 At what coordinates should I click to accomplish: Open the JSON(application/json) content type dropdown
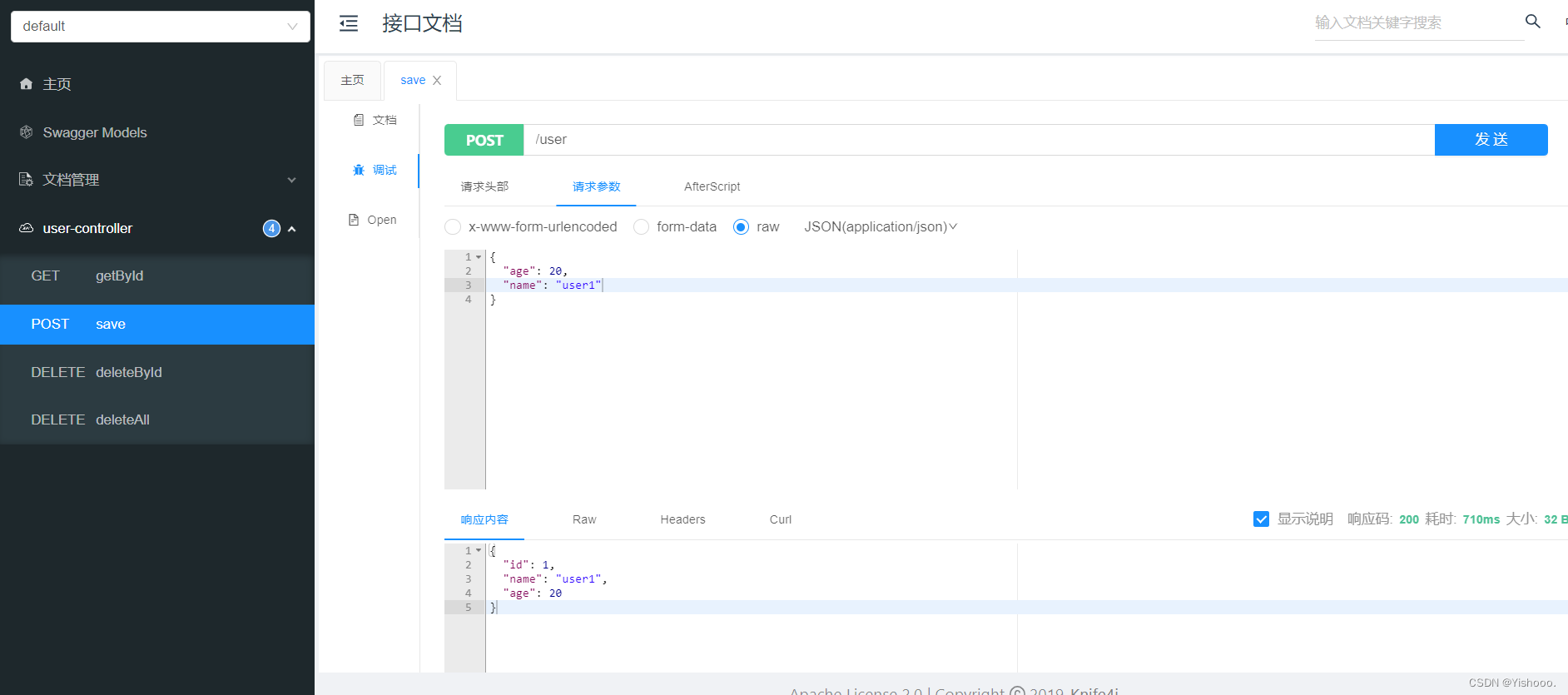(x=881, y=227)
